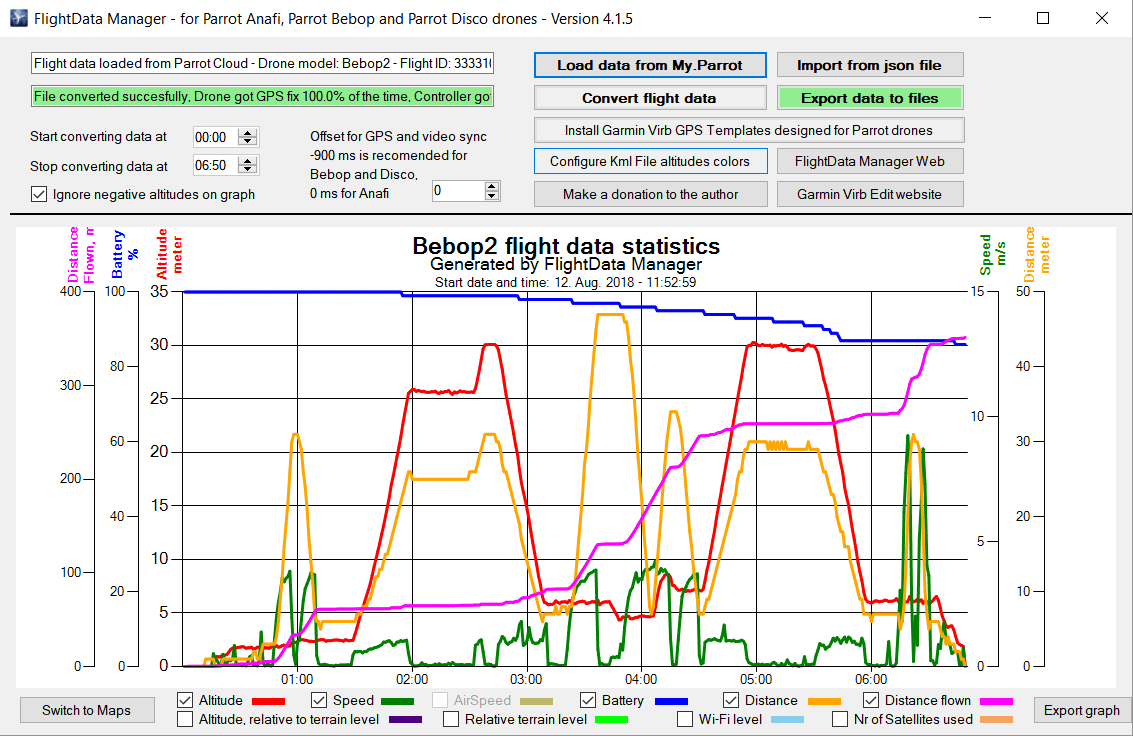The width and height of the screenshot is (1133, 736).
Task: Open FlightData Manager Web
Action: 870,161
